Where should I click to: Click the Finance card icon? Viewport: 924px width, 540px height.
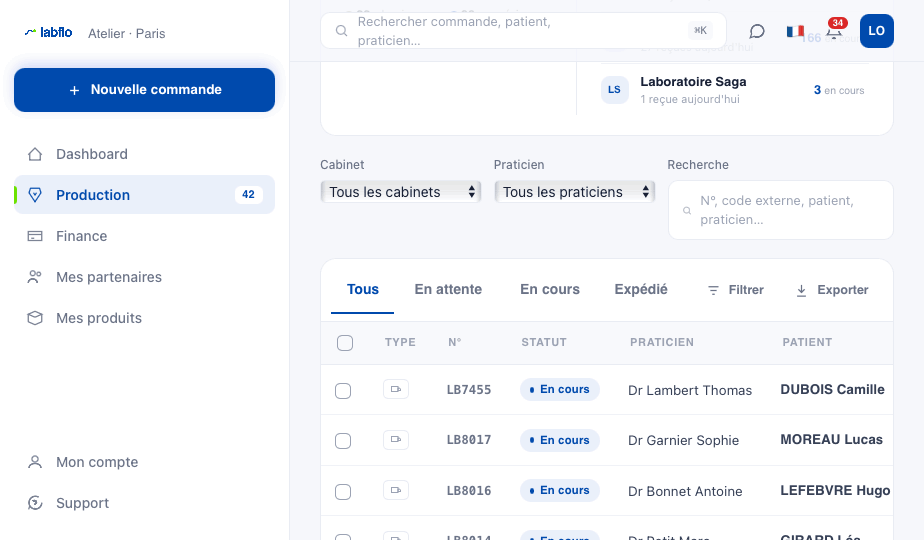[35, 236]
